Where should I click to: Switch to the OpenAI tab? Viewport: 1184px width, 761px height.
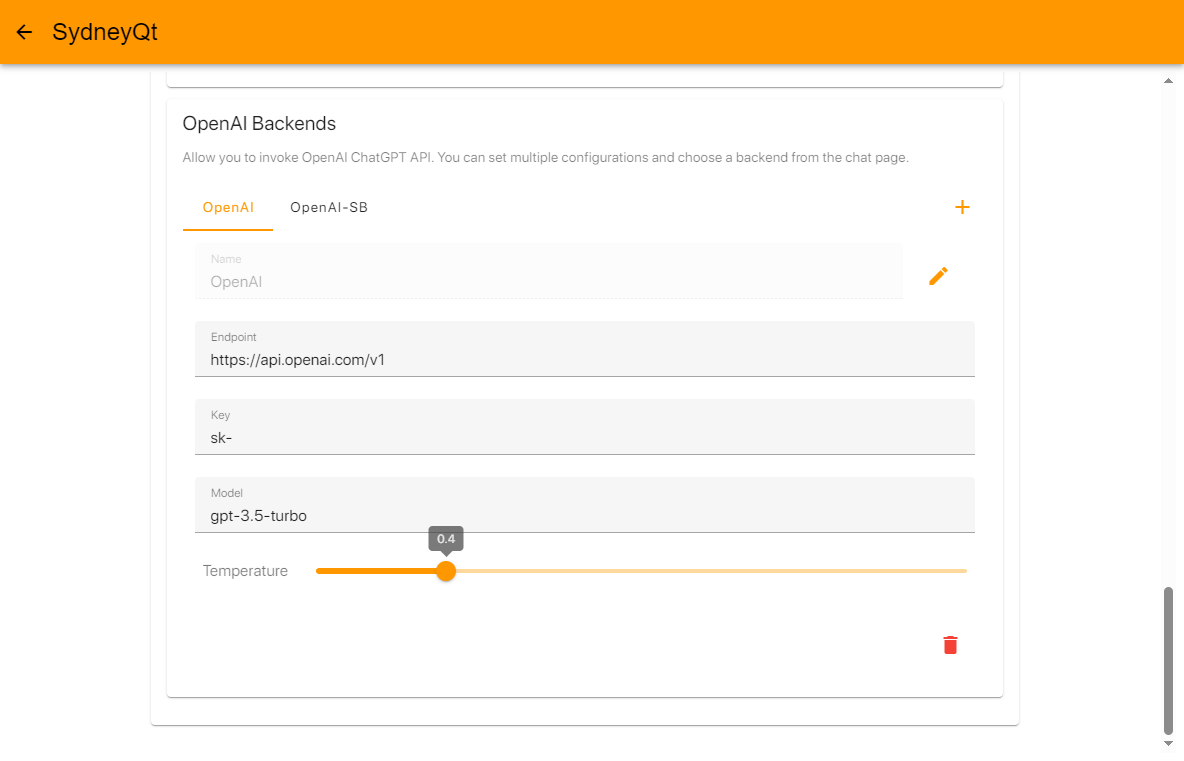pyautogui.click(x=228, y=208)
